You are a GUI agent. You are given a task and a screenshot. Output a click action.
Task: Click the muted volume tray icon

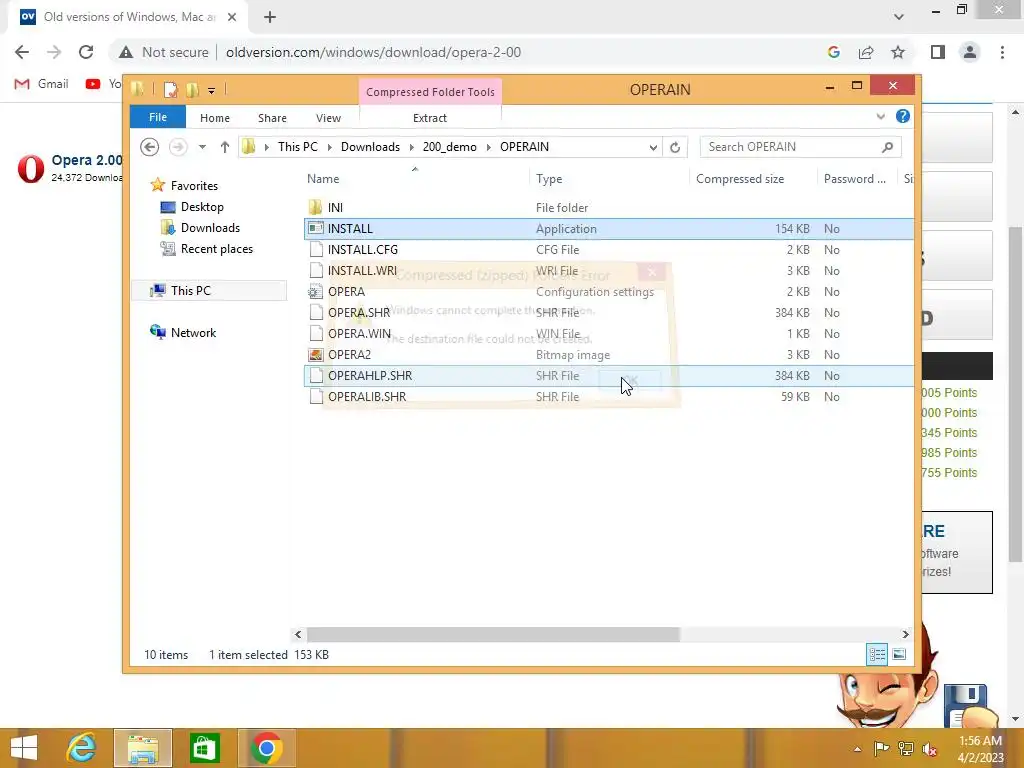(x=930, y=749)
